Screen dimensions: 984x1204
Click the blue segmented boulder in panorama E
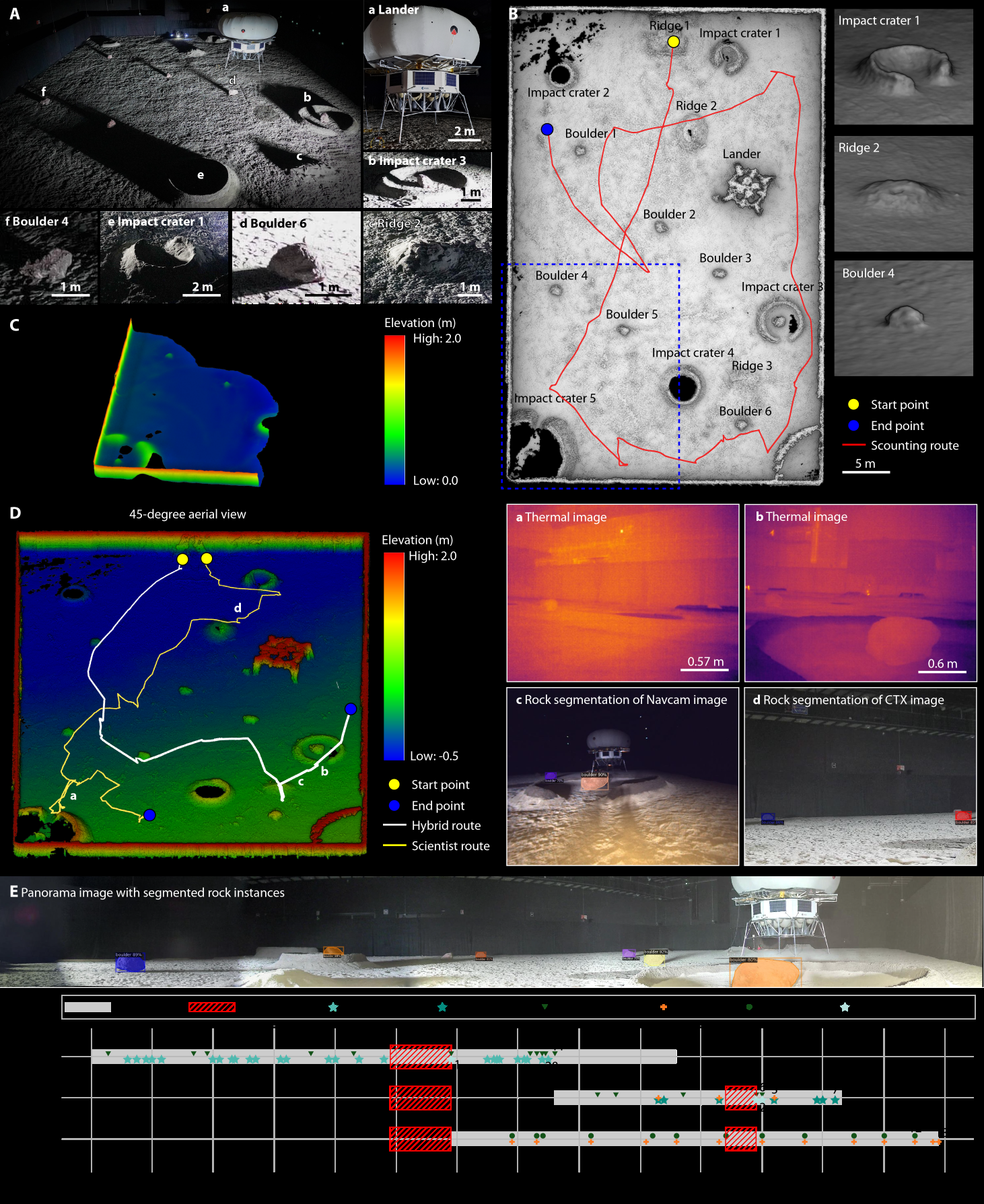(x=130, y=964)
